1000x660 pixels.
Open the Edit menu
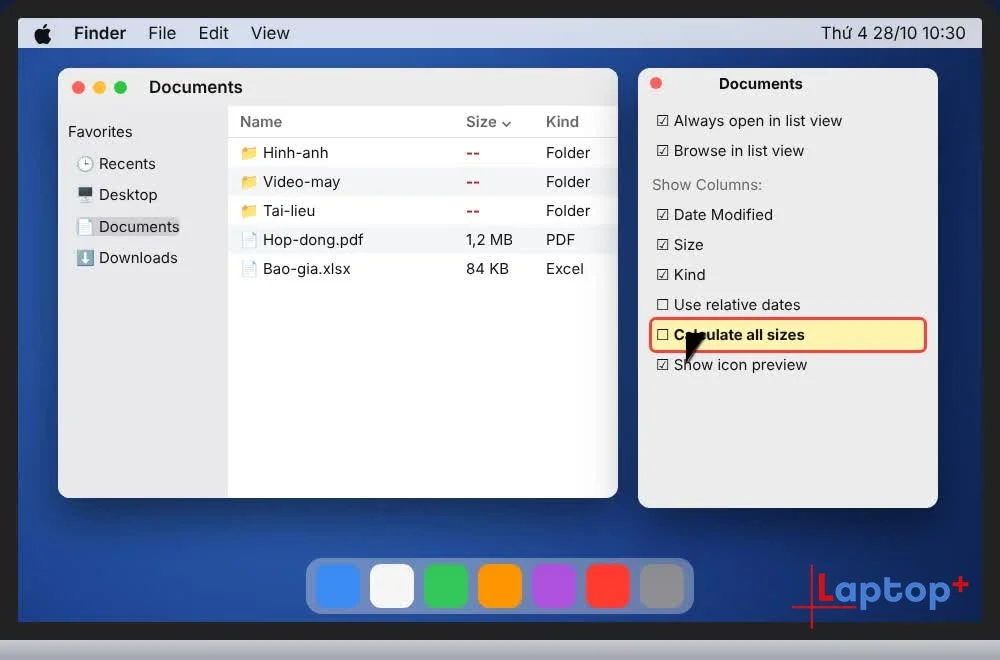click(213, 33)
